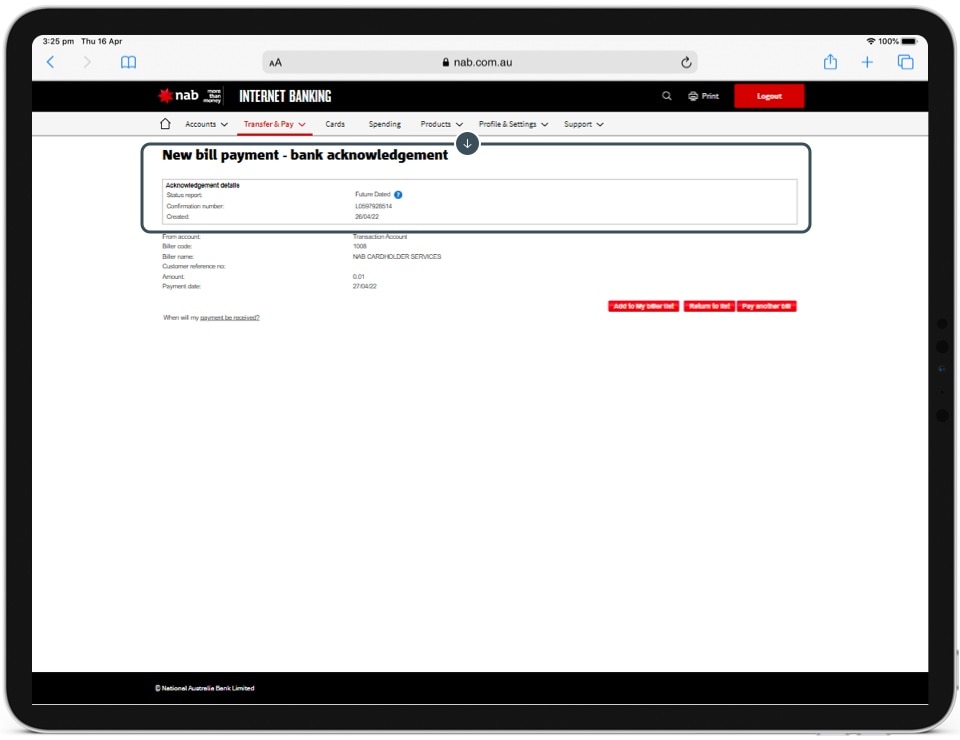The height and width of the screenshot is (740, 960).
Task: Tap the nab.com.au address bar
Action: tap(478, 62)
